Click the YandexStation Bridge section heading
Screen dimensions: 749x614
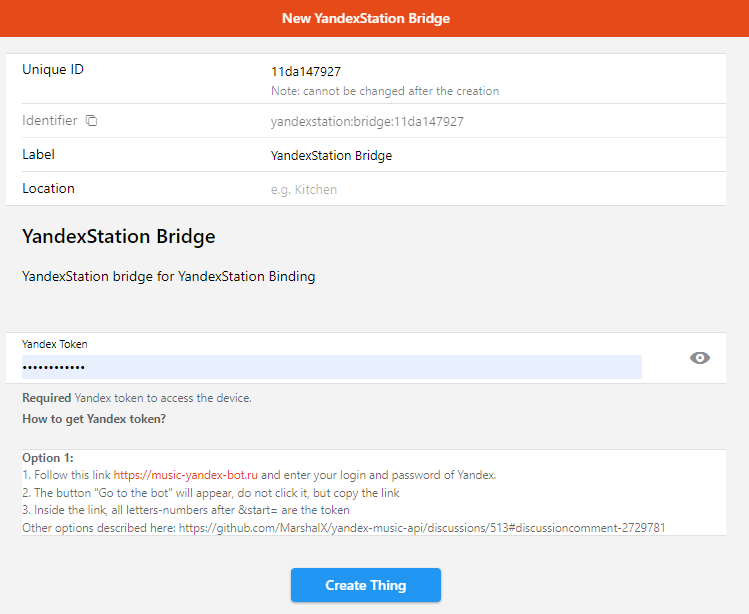[x=118, y=237]
